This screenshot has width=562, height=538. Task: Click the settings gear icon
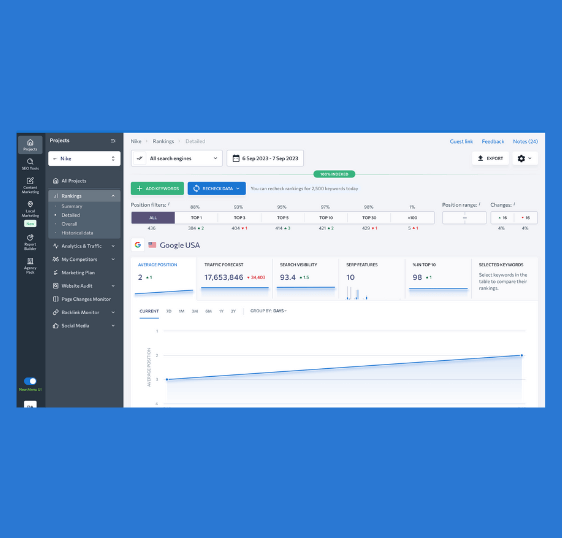(521, 158)
